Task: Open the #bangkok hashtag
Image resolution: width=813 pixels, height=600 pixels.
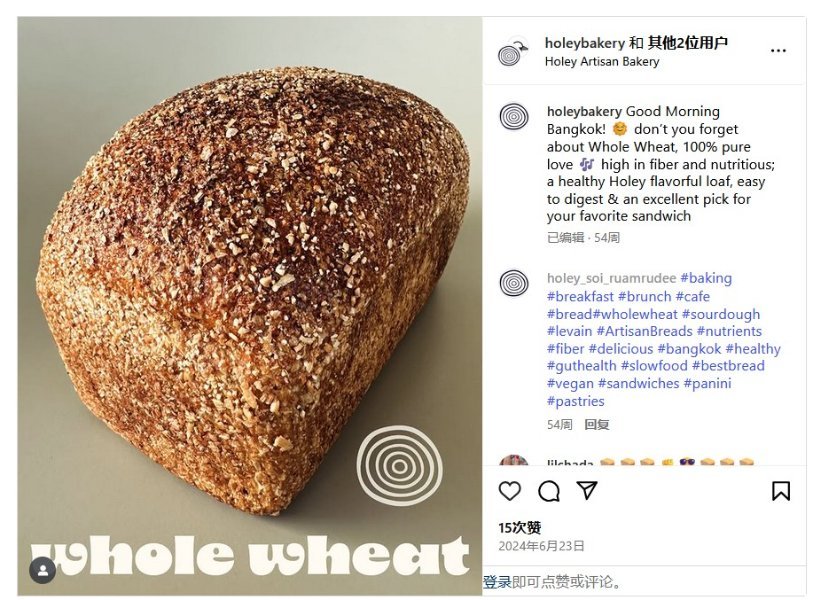Action: click(689, 348)
